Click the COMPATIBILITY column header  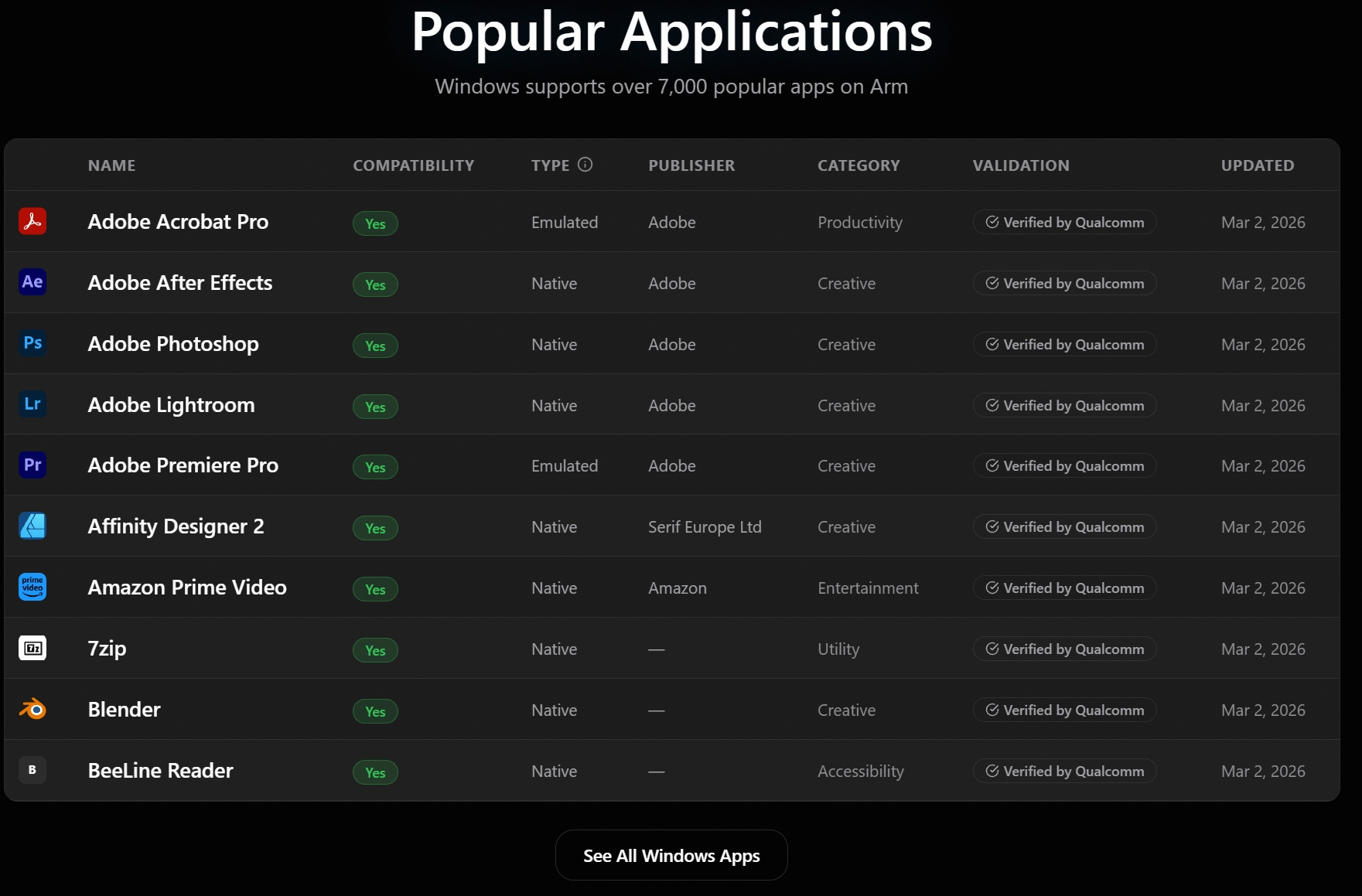(414, 165)
